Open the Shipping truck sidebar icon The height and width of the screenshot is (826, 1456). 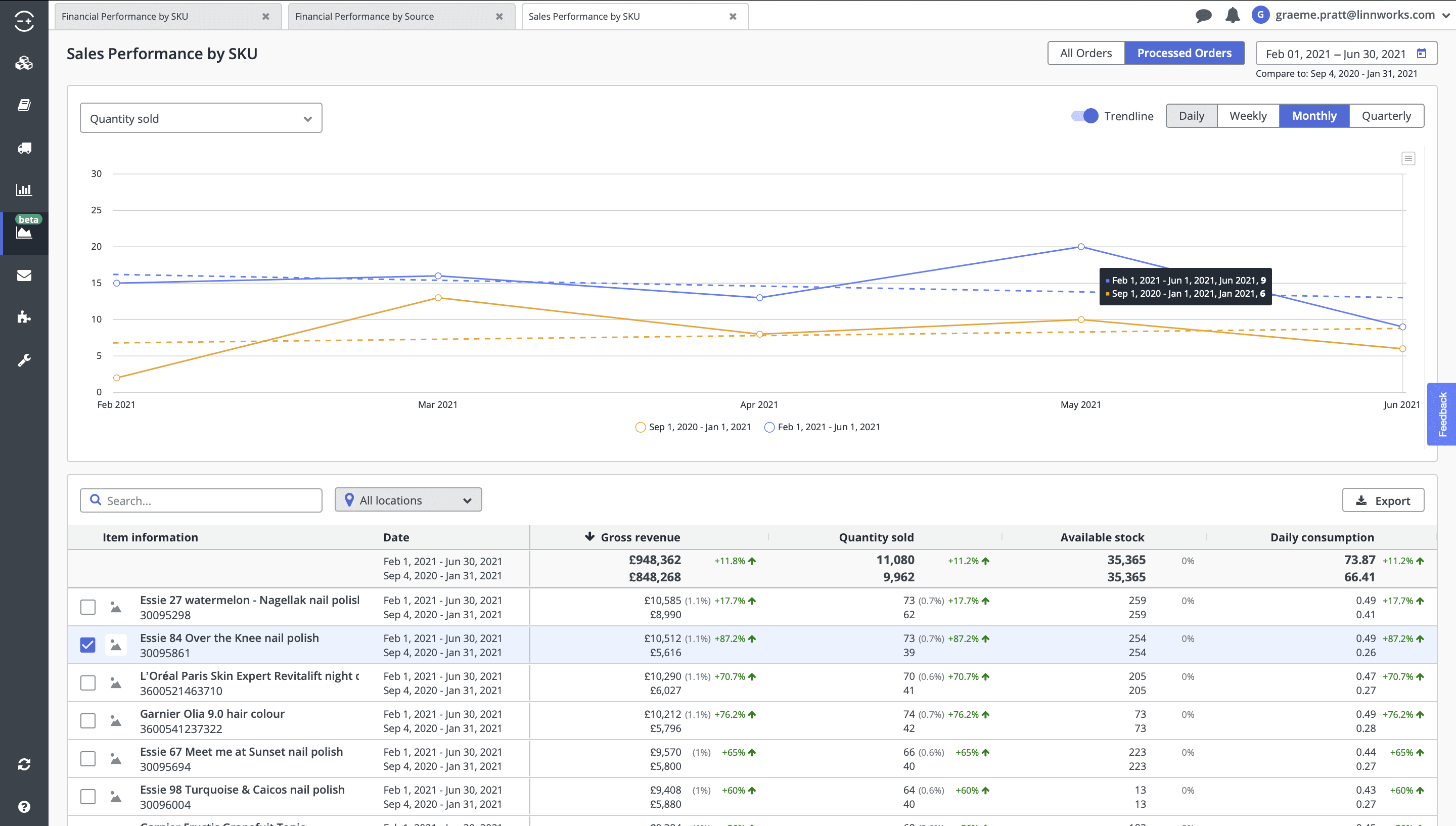pos(24,148)
